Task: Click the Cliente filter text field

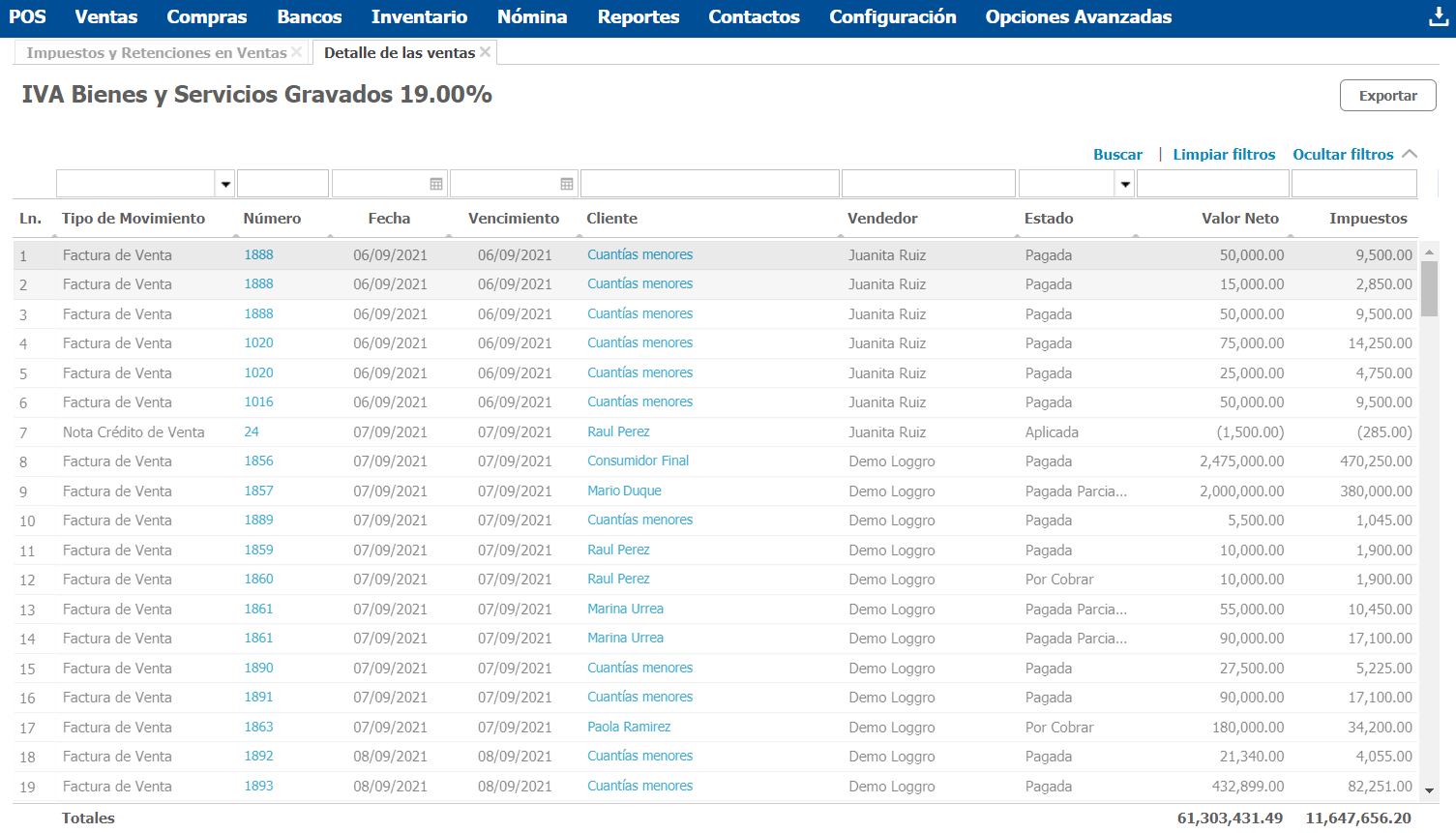Action: 709,184
